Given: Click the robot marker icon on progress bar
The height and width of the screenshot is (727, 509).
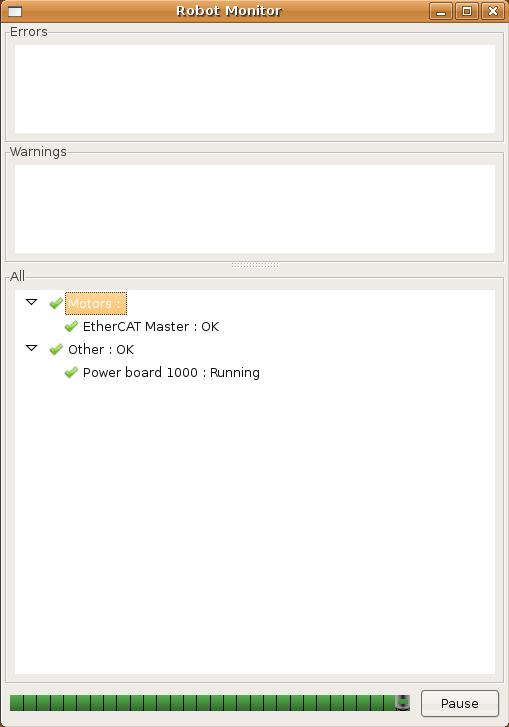Looking at the screenshot, I should point(402,703).
